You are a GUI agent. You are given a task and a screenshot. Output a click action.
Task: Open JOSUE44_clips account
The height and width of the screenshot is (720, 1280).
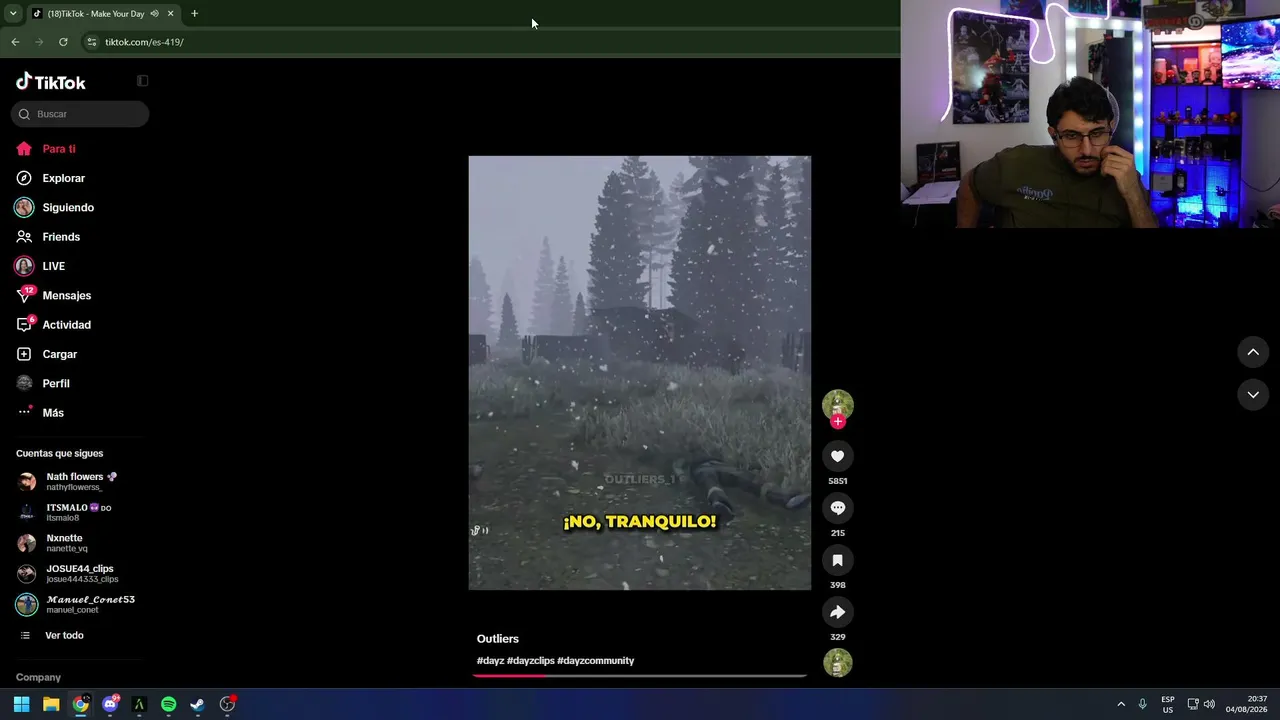coord(68,573)
